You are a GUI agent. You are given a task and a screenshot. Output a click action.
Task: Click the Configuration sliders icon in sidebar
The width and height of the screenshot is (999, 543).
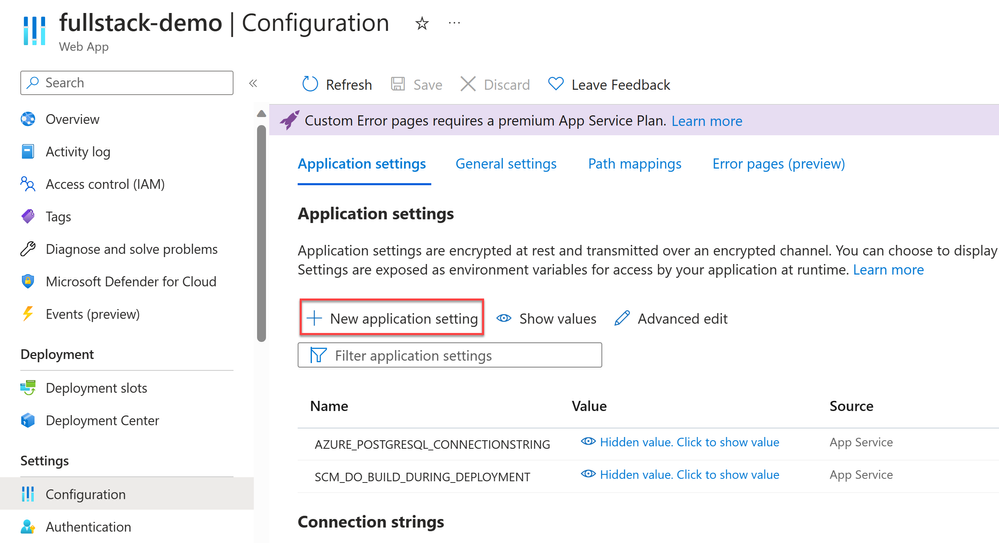[x=28, y=495]
